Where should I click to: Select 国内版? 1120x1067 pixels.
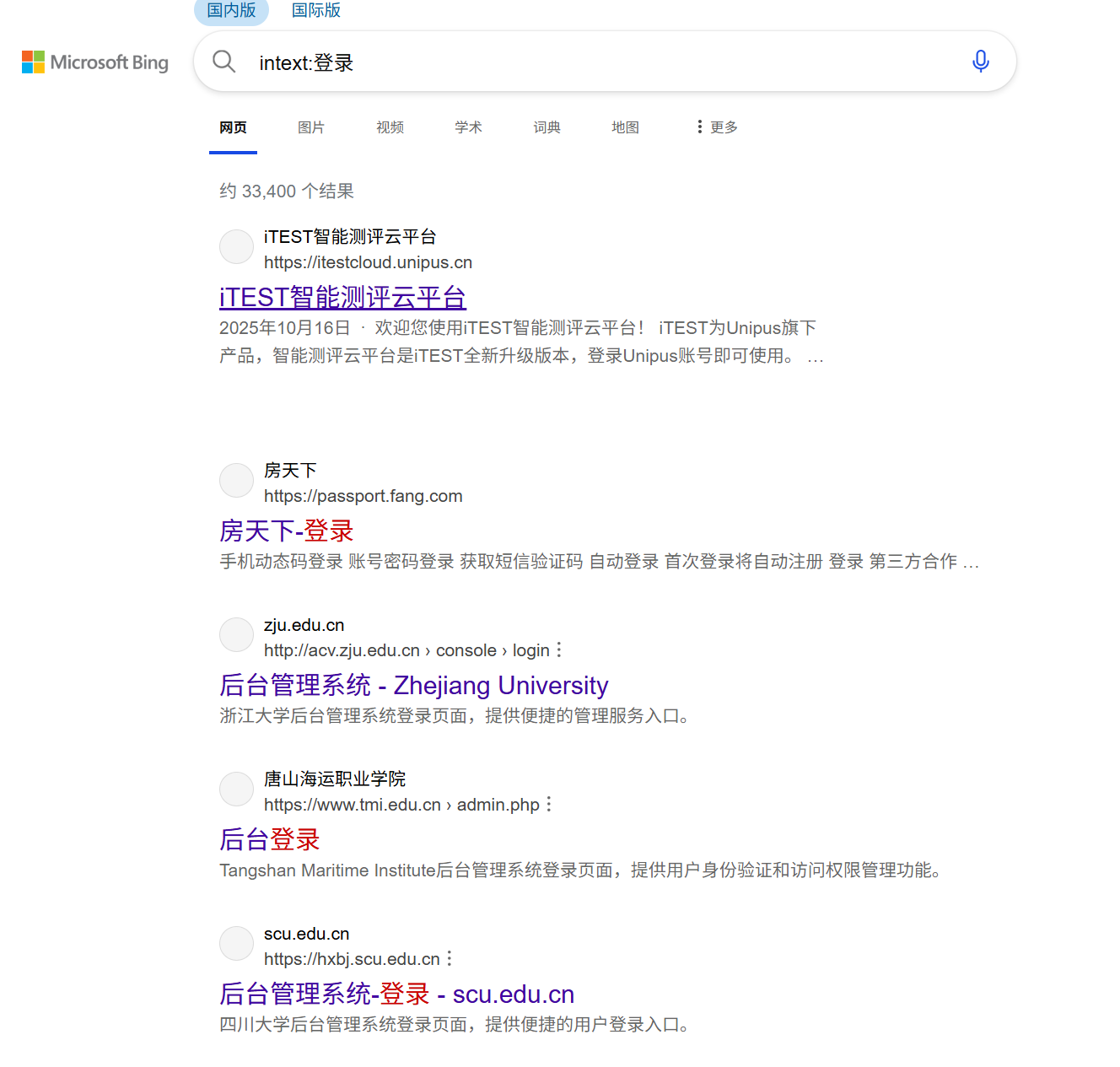pos(230,10)
